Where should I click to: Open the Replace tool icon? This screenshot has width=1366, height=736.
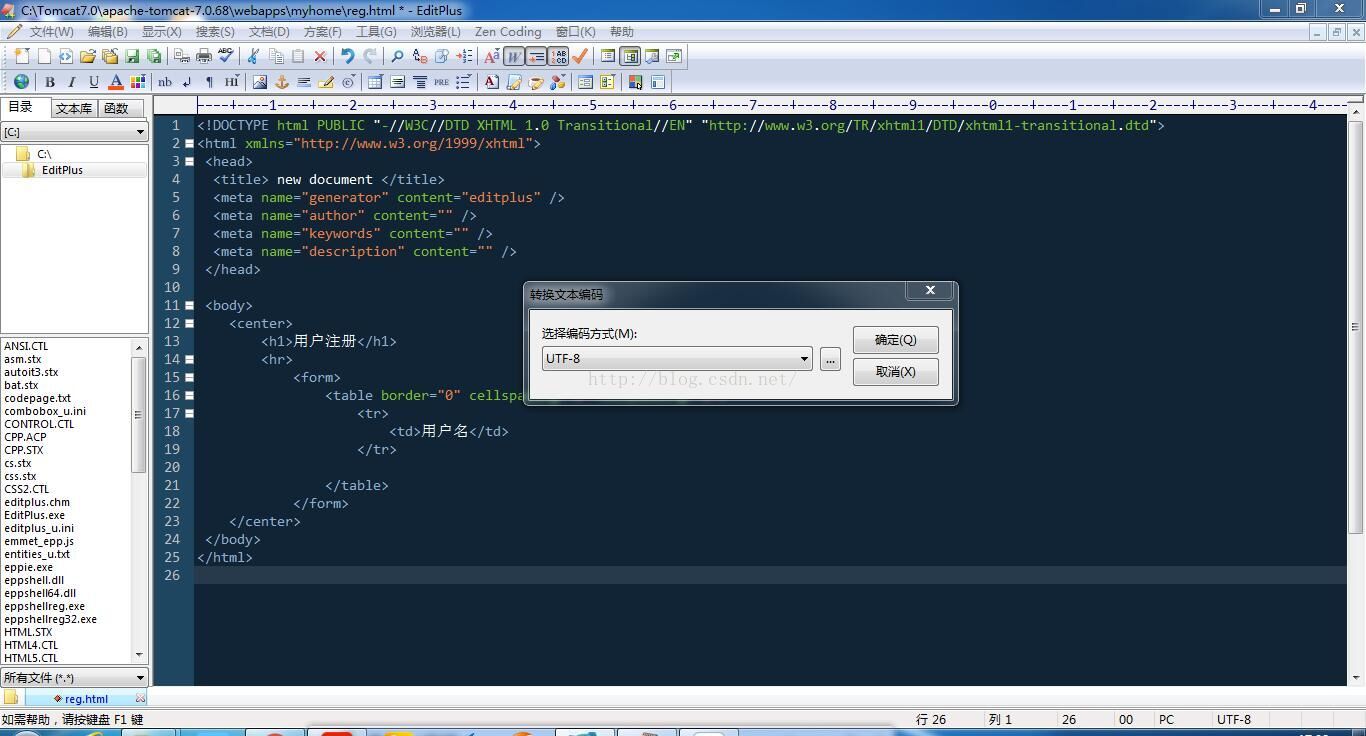point(420,56)
